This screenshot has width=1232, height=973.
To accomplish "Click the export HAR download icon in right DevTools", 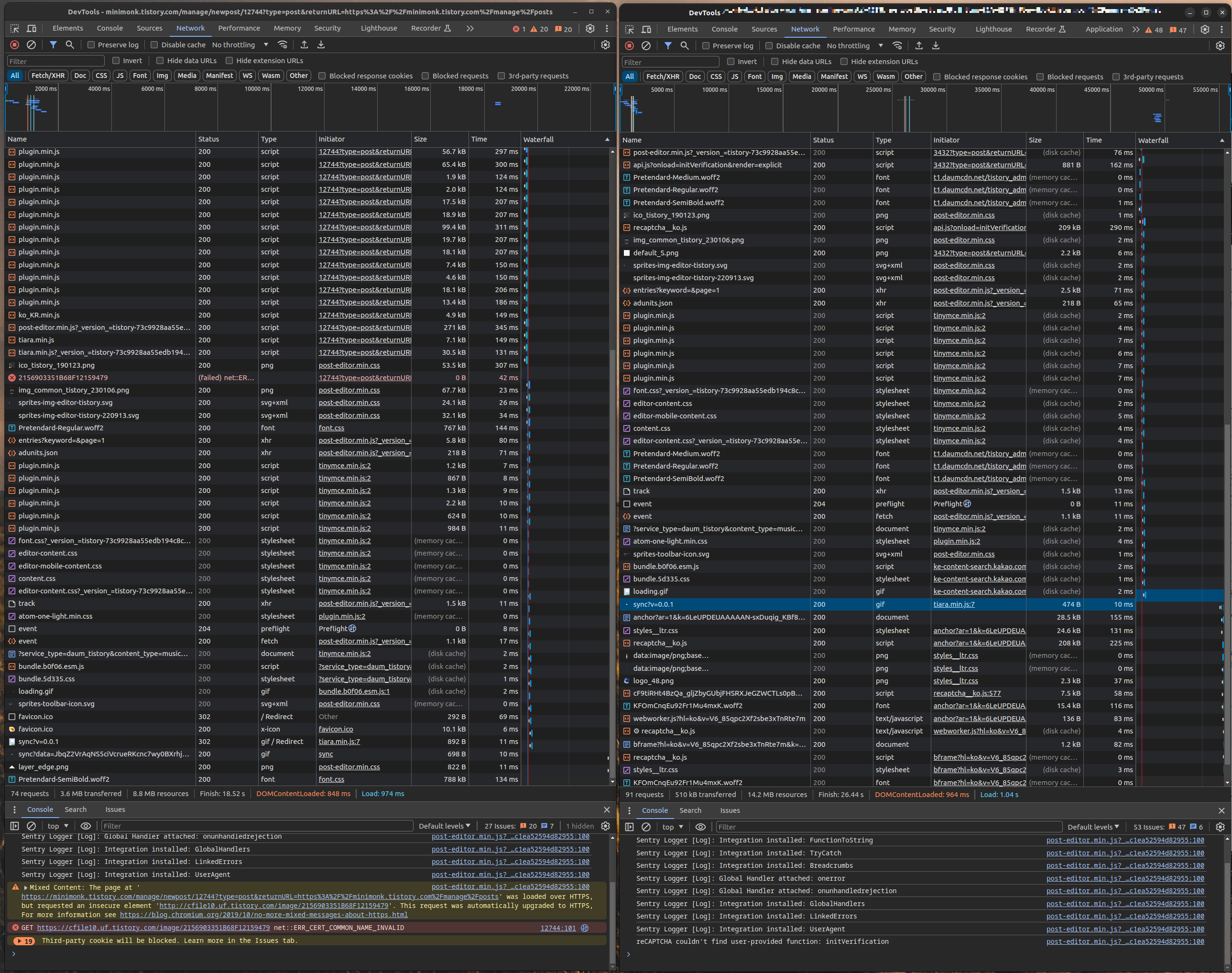I will point(936,45).
